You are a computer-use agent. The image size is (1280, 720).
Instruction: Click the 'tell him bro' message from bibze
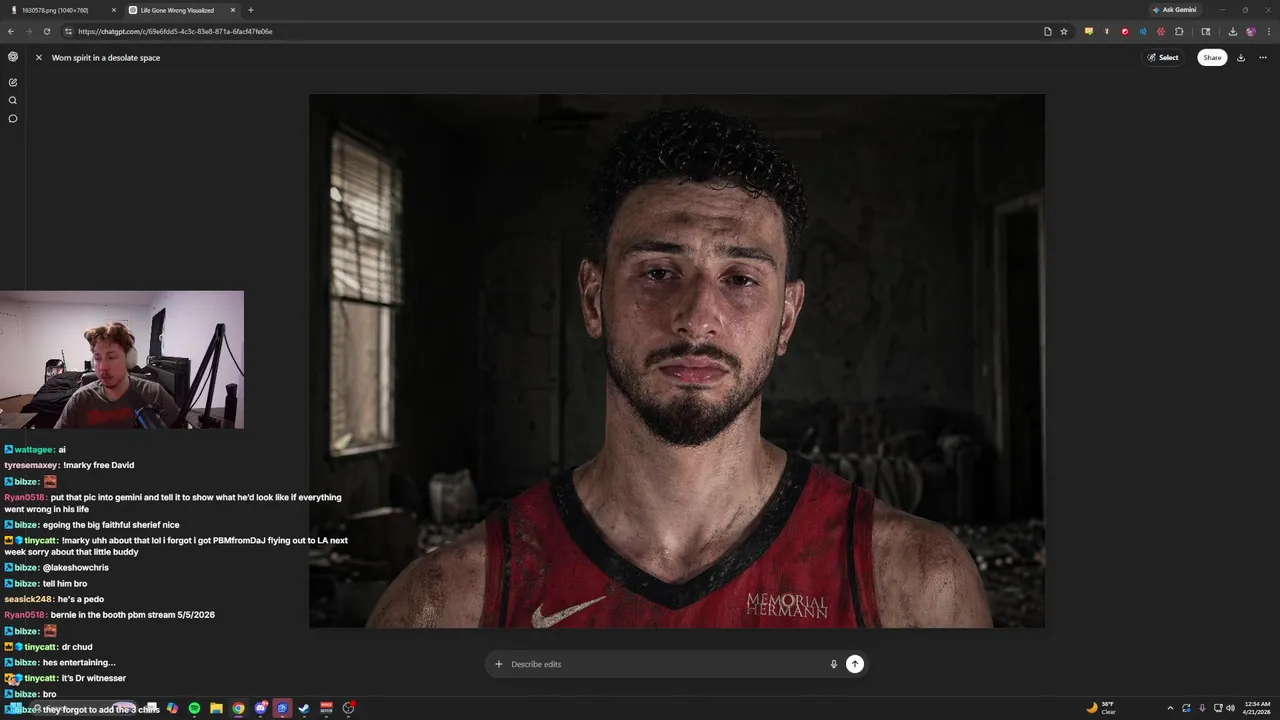[65, 584]
